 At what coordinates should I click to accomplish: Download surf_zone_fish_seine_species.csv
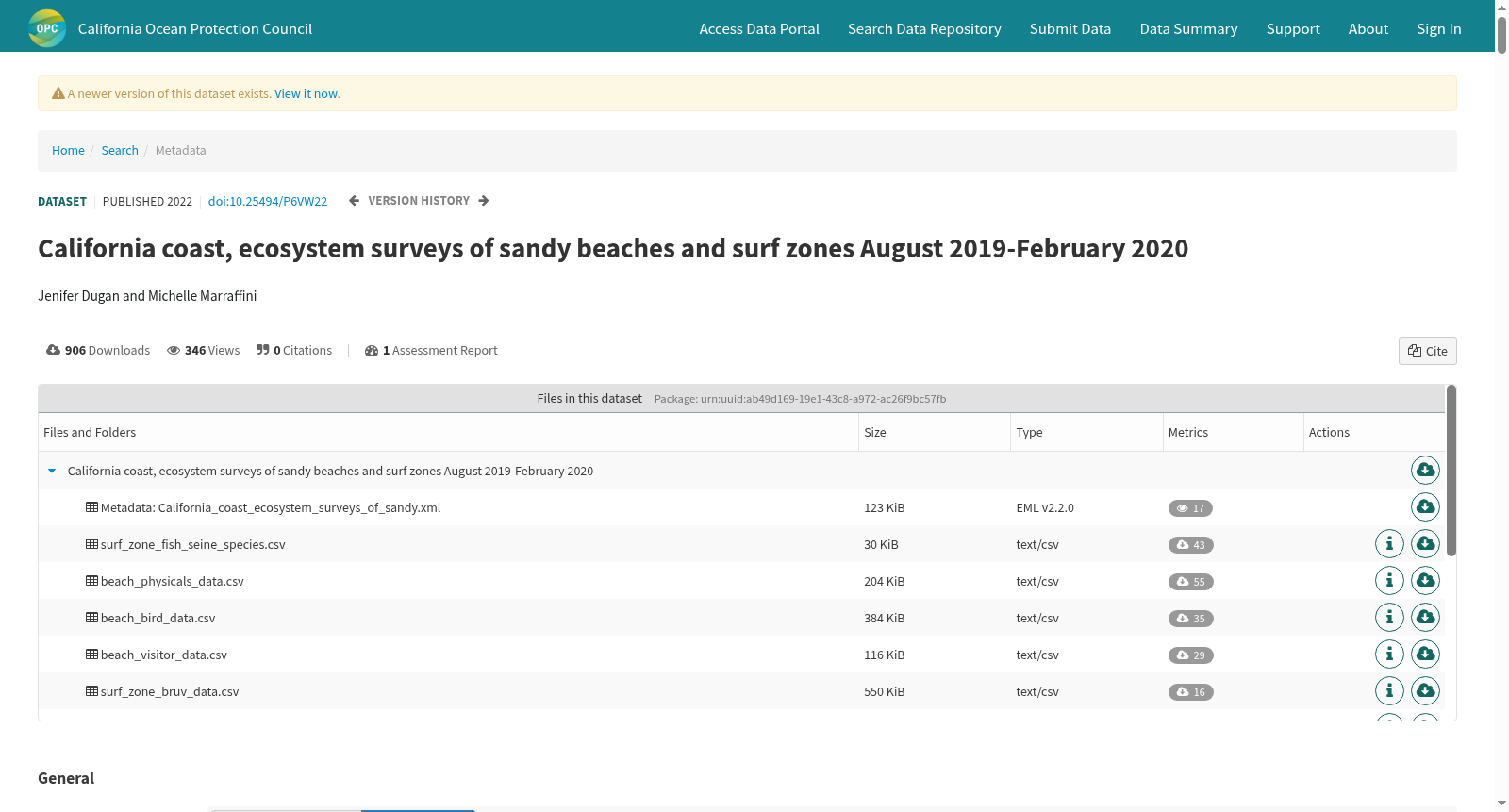[x=1425, y=543]
